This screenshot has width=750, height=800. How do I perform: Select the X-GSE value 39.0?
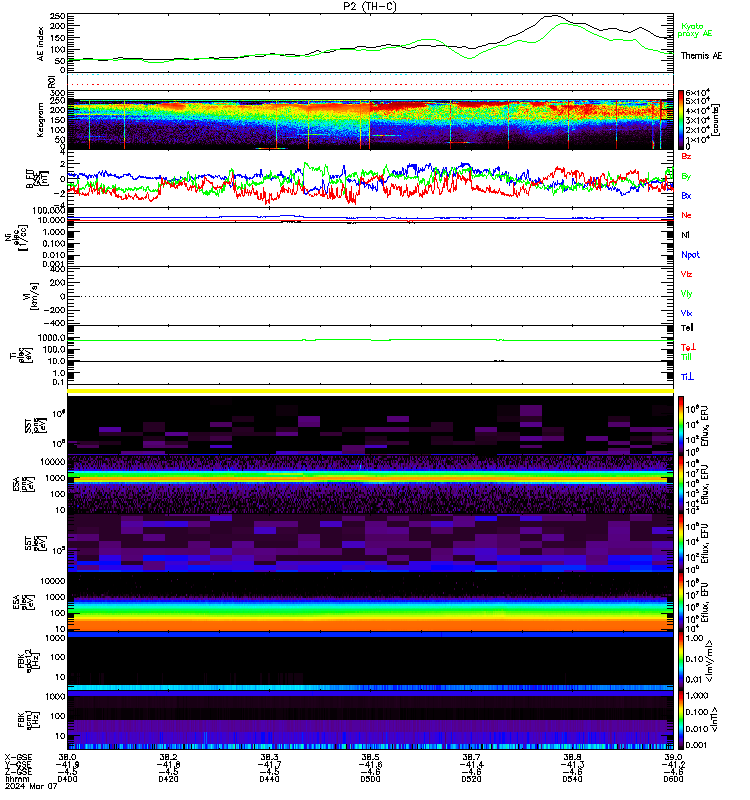[673, 758]
